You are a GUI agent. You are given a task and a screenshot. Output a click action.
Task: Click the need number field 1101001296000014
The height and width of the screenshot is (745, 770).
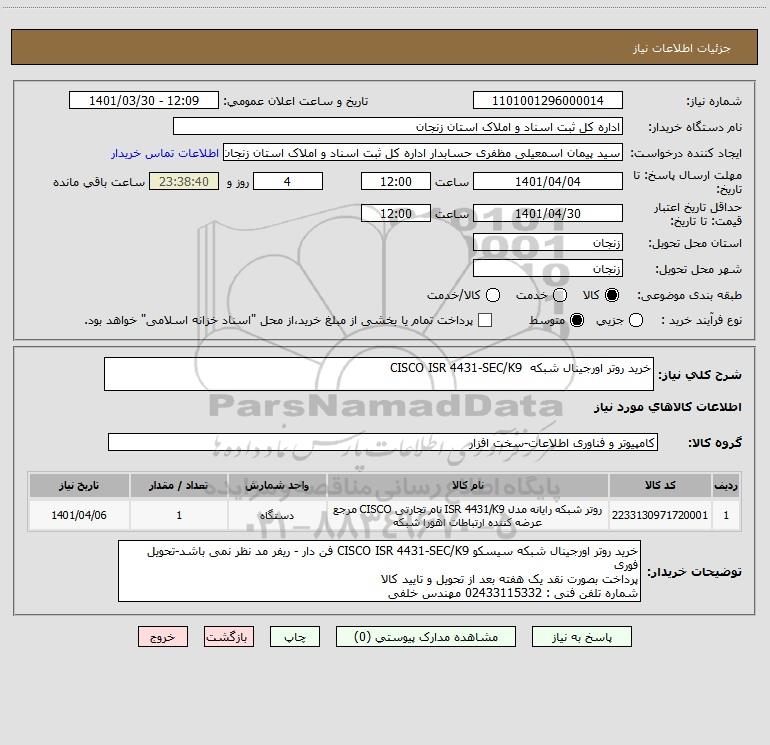coord(548,101)
